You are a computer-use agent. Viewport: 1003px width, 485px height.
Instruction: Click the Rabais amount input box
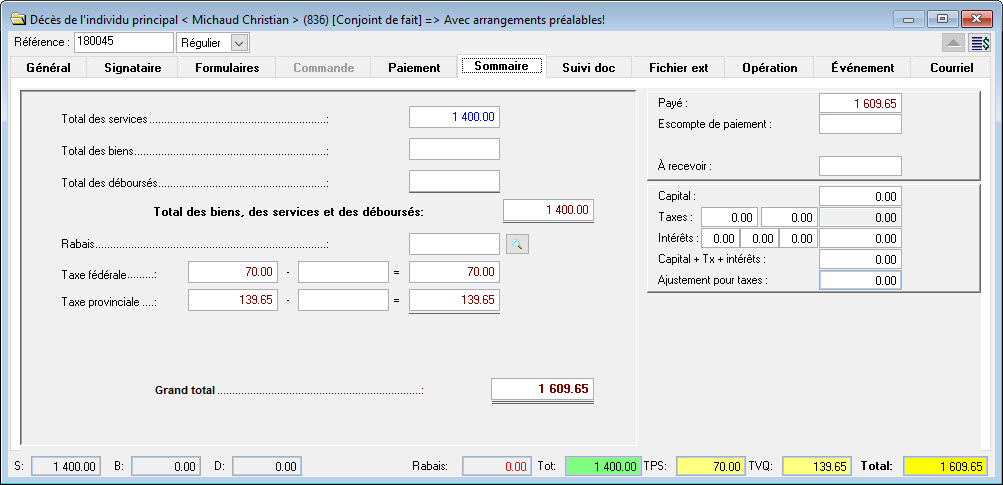(x=454, y=244)
